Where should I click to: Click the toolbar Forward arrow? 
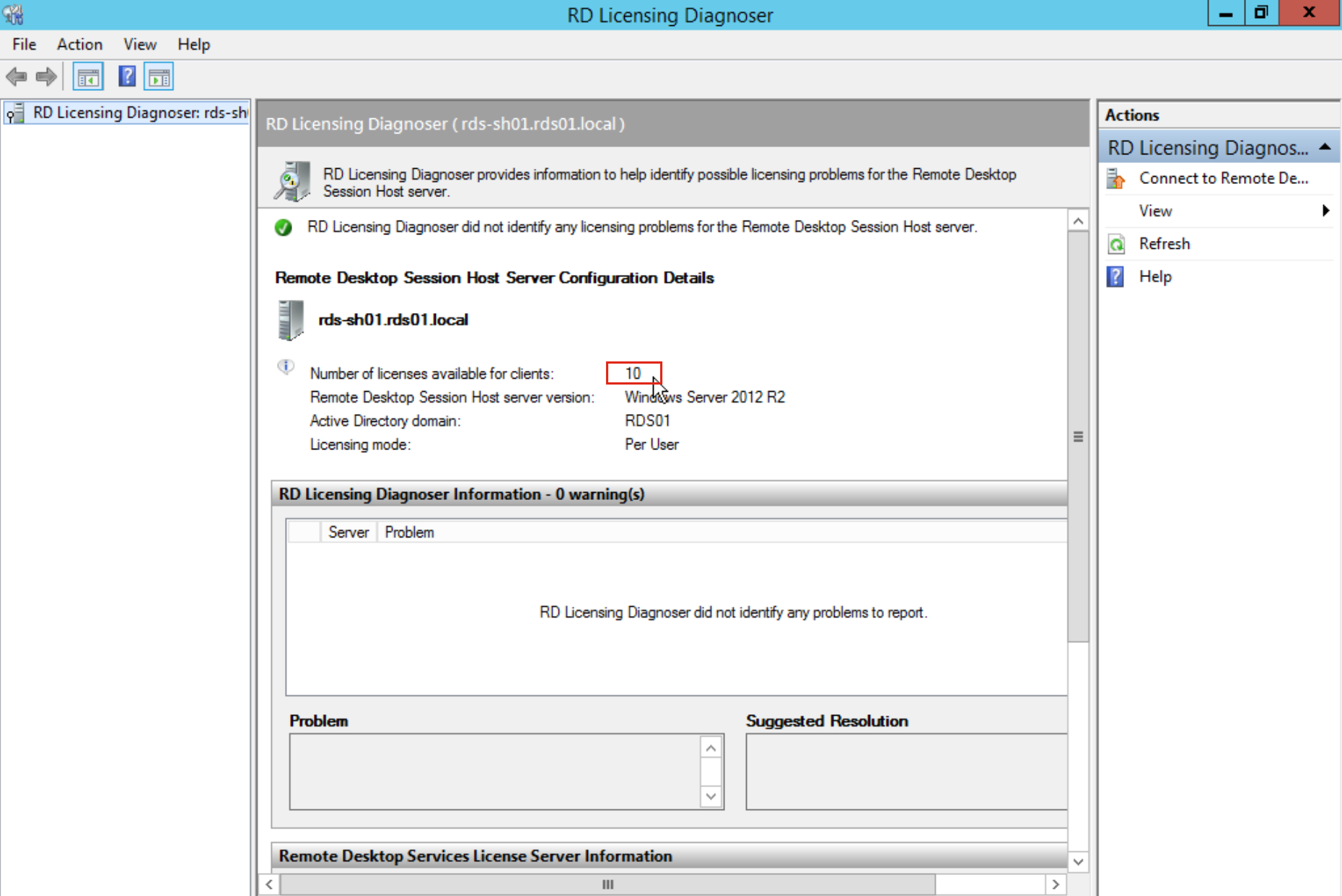[46, 76]
